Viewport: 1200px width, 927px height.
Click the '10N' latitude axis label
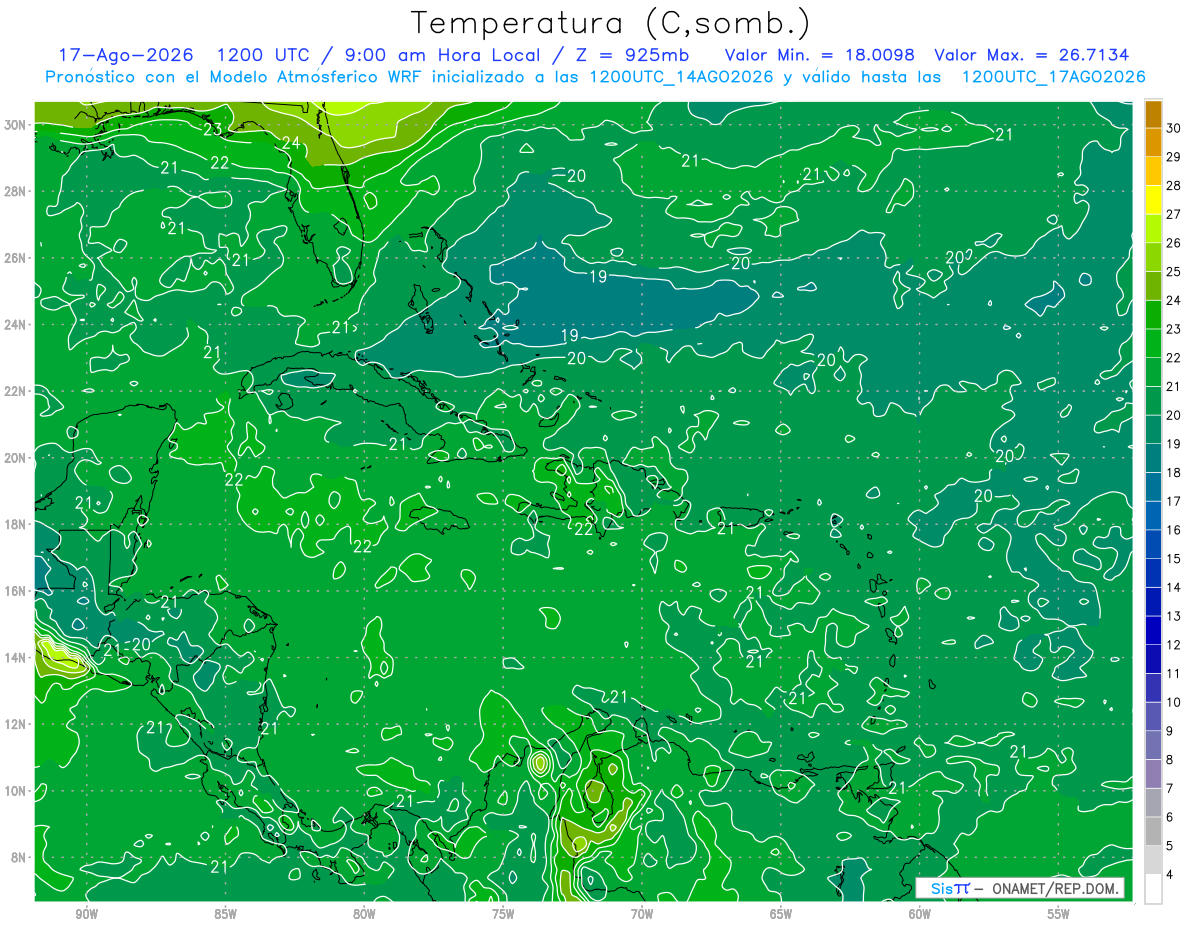(x=16, y=791)
